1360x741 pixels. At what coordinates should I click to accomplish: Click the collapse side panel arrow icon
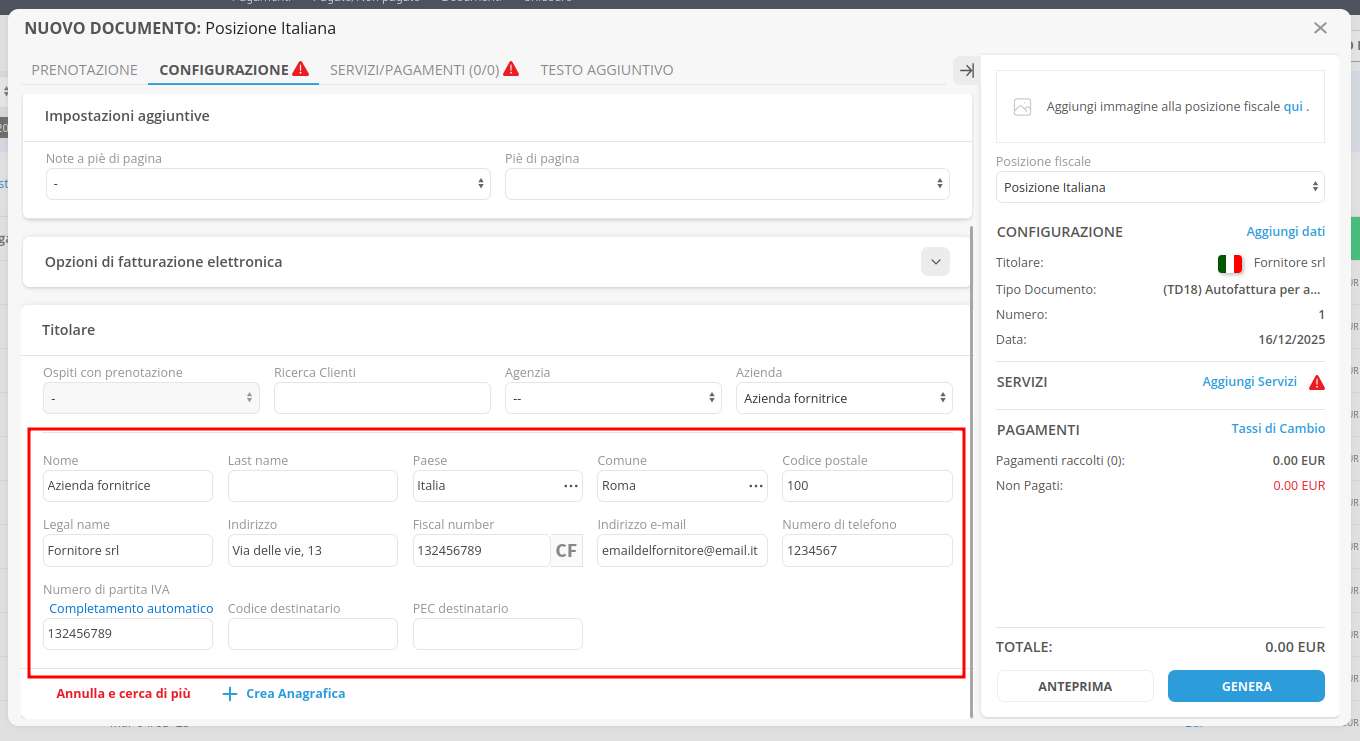(966, 70)
